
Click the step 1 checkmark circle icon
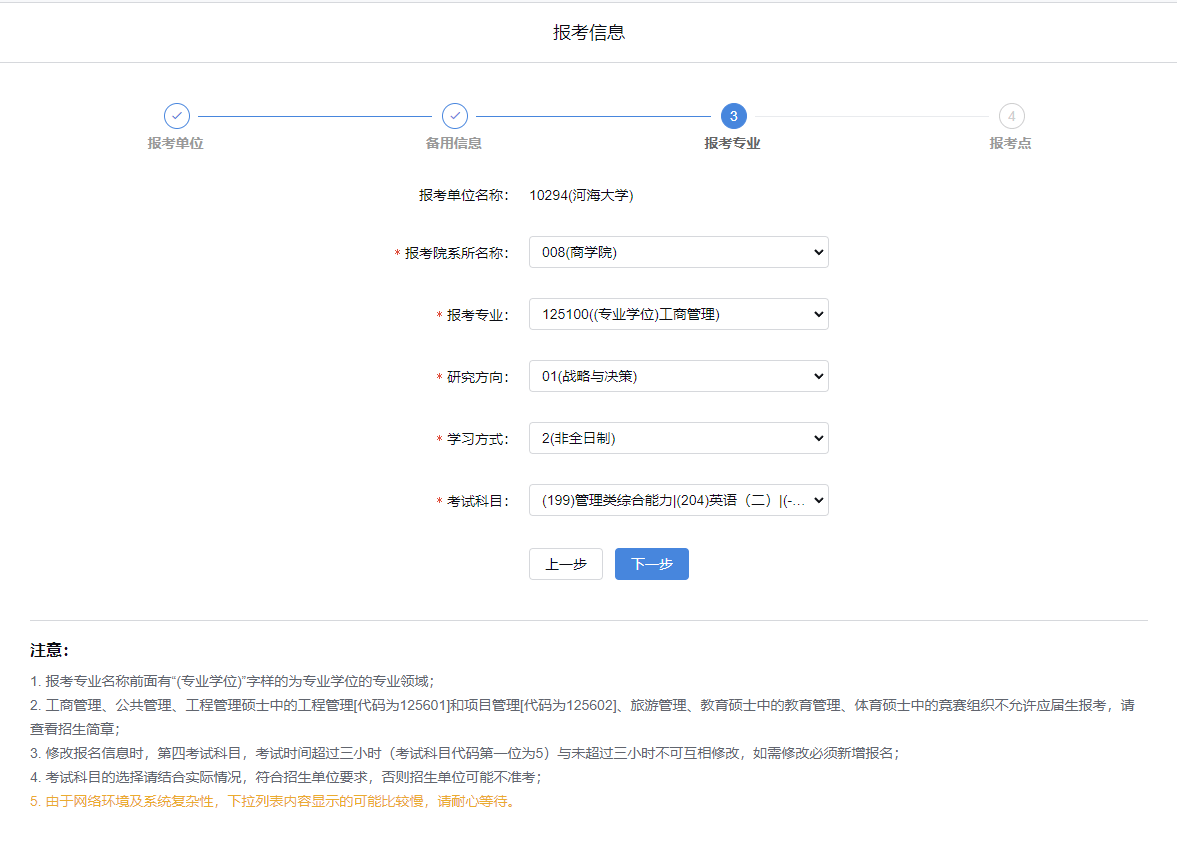point(176,116)
